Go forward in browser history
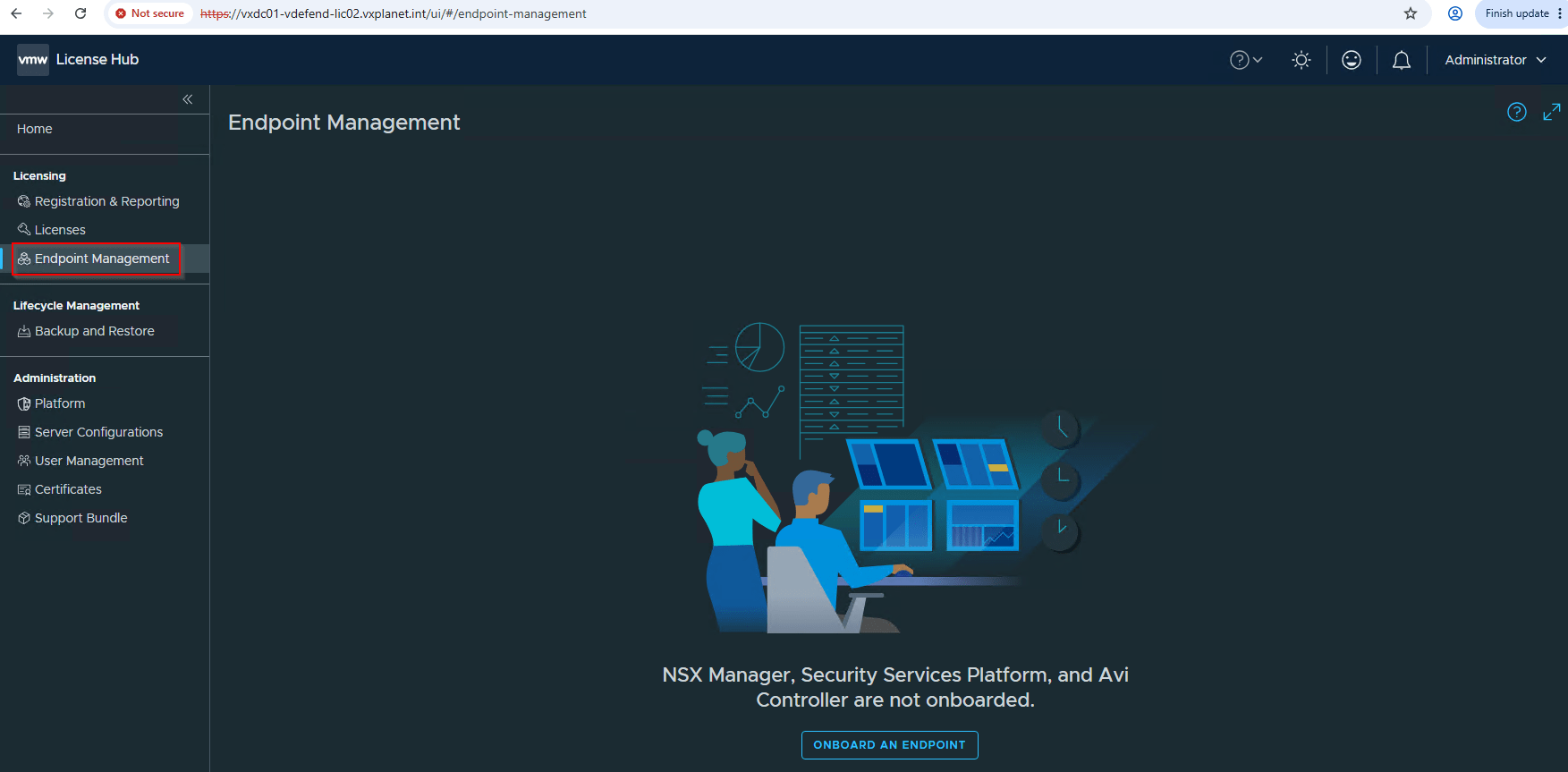 pyautogui.click(x=48, y=13)
